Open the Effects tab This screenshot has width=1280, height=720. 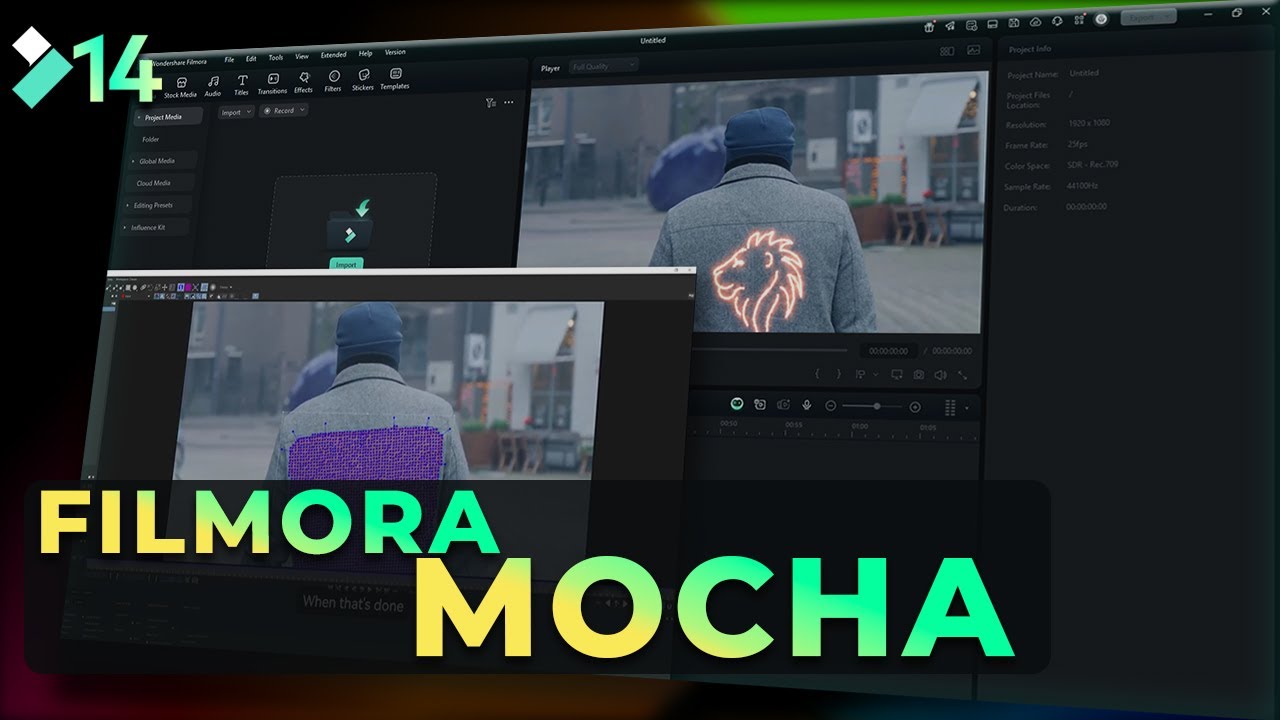pyautogui.click(x=303, y=83)
